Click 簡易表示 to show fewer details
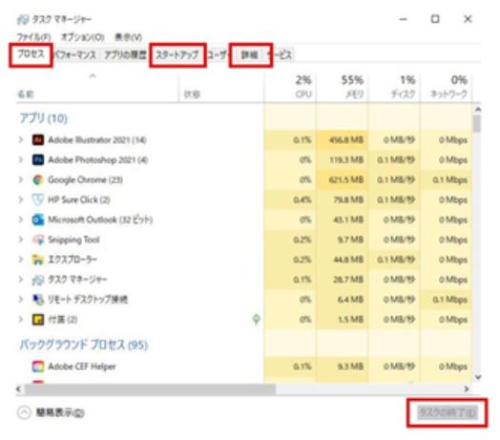The width and height of the screenshot is (500, 440). coord(60,413)
